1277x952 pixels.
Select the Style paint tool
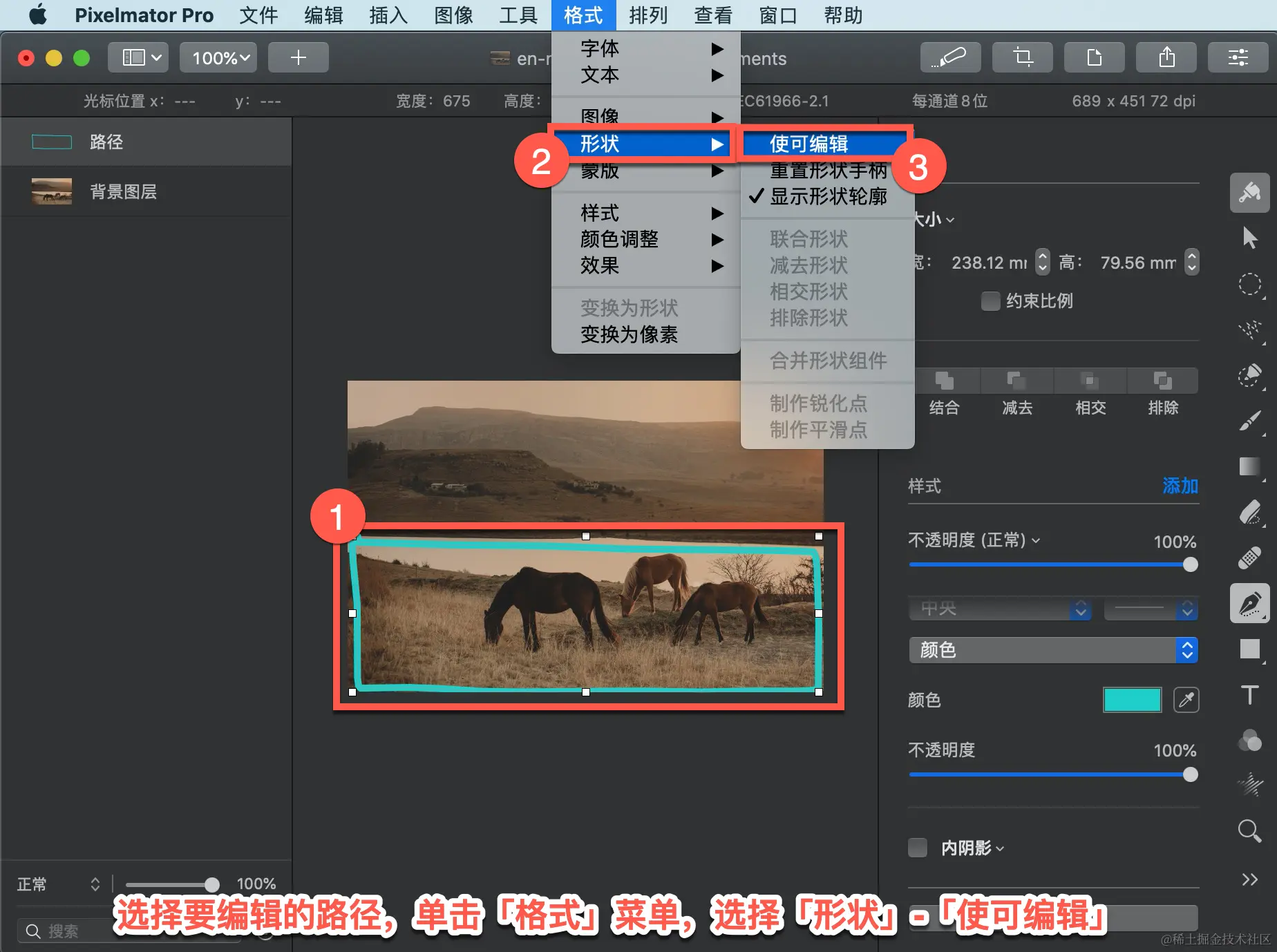pos(1249,192)
